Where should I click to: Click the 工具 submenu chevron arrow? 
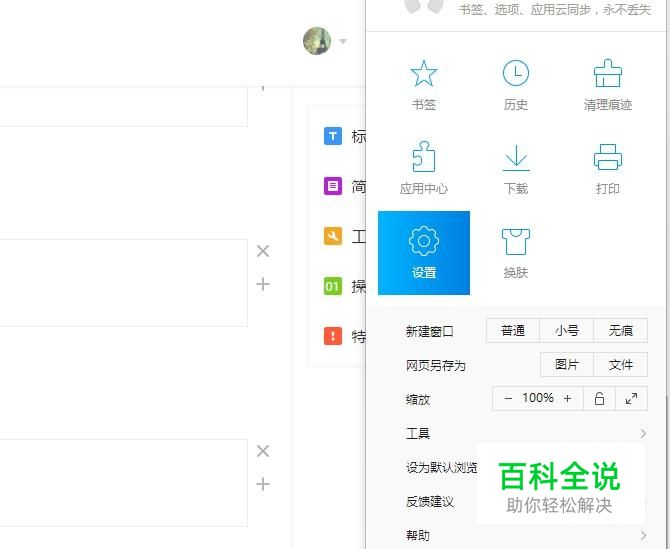click(x=643, y=434)
